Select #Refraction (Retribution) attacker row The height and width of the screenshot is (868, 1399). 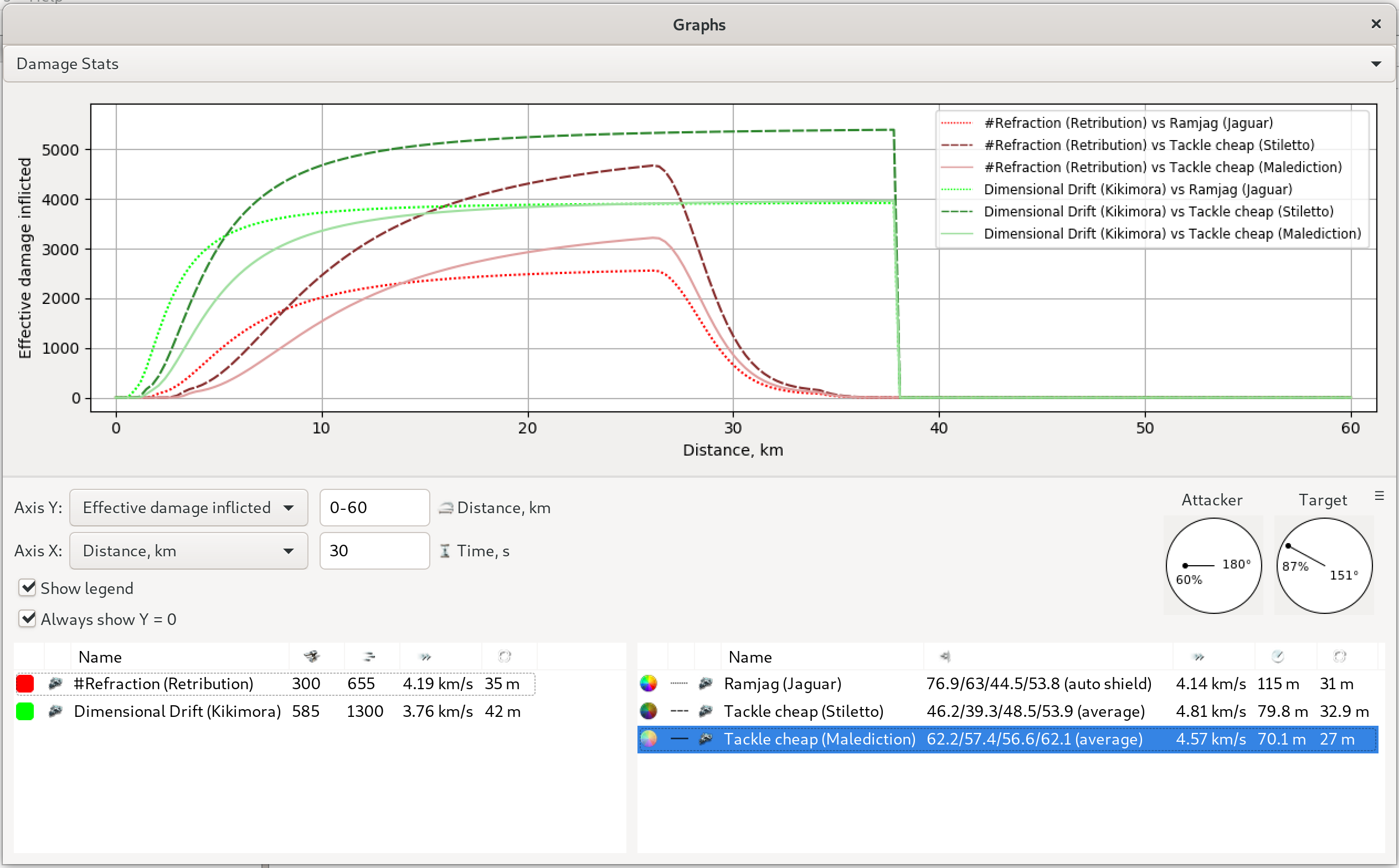[x=275, y=684]
